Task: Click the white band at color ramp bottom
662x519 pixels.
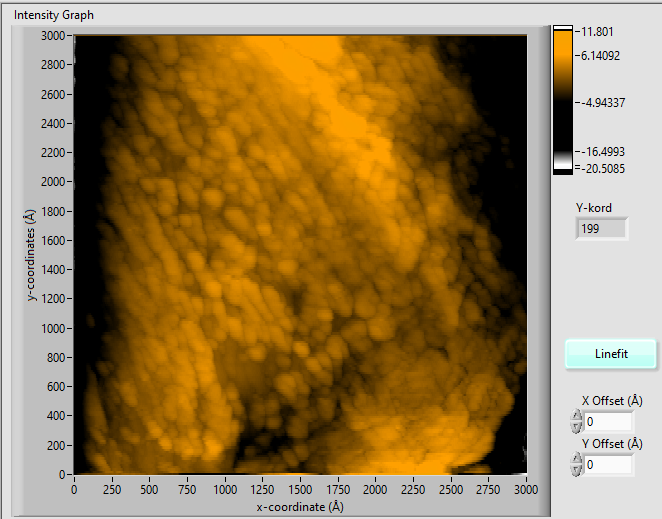Action: coord(563,162)
